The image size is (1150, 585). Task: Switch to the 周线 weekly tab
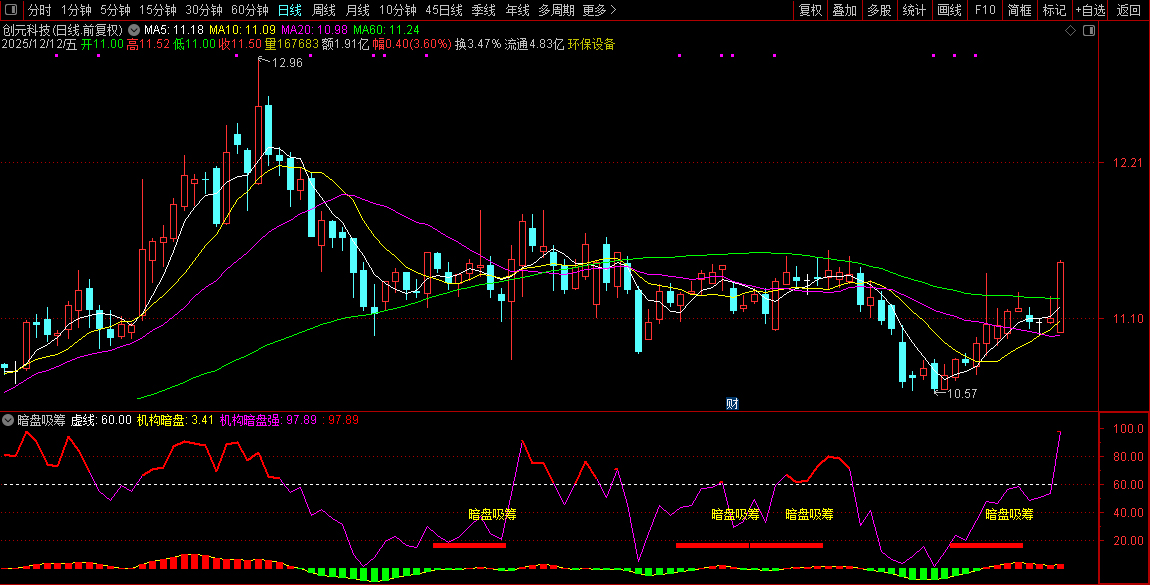coord(323,10)
